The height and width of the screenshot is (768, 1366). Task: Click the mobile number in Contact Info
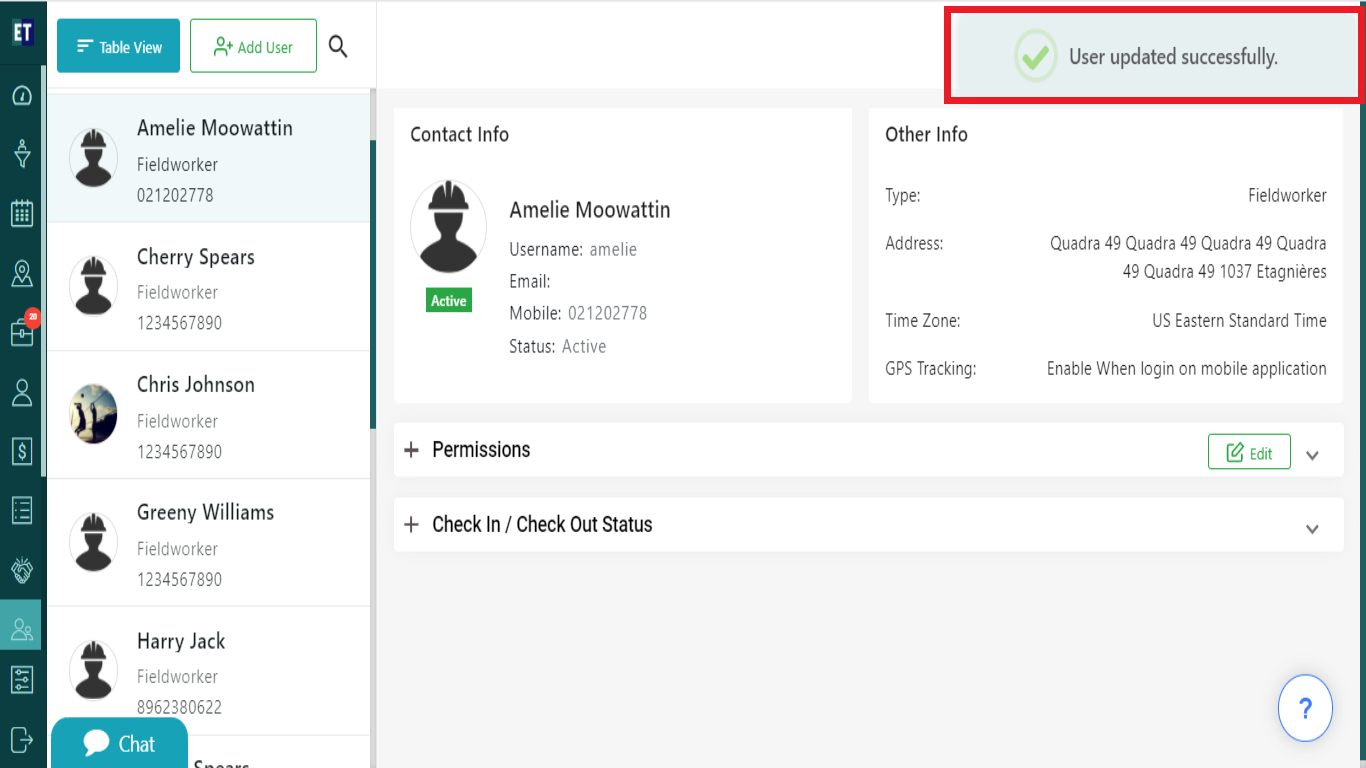[608, 313]
